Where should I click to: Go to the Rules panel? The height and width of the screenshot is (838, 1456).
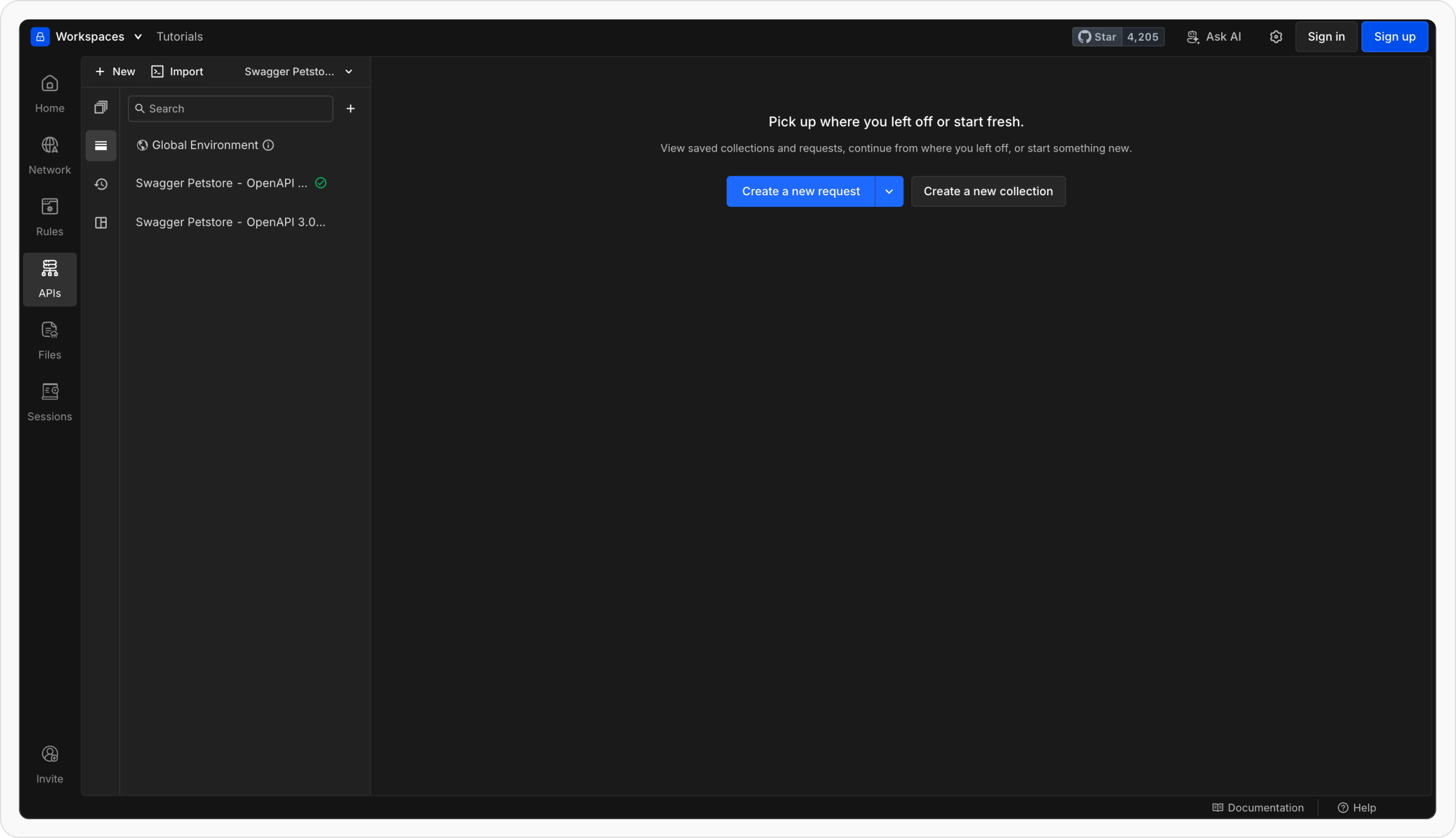(x=50, y=217)
